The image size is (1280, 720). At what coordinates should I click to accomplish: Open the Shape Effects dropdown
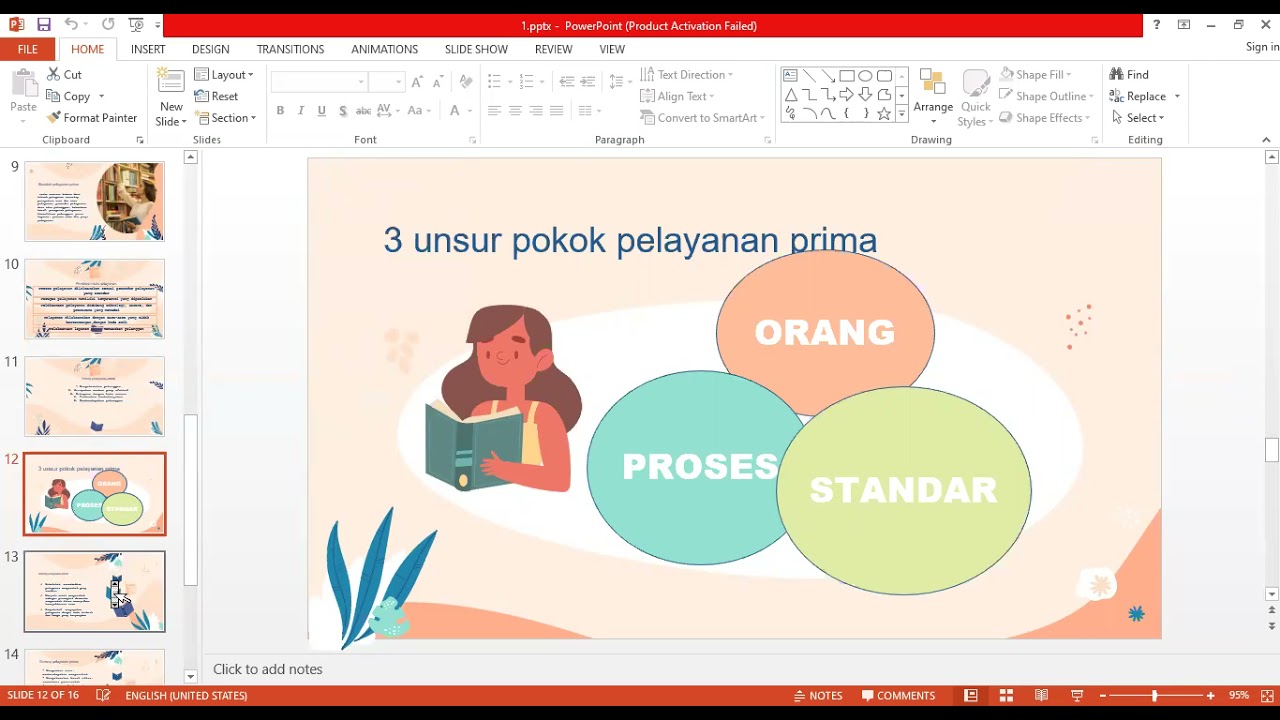coord(1045,118)
